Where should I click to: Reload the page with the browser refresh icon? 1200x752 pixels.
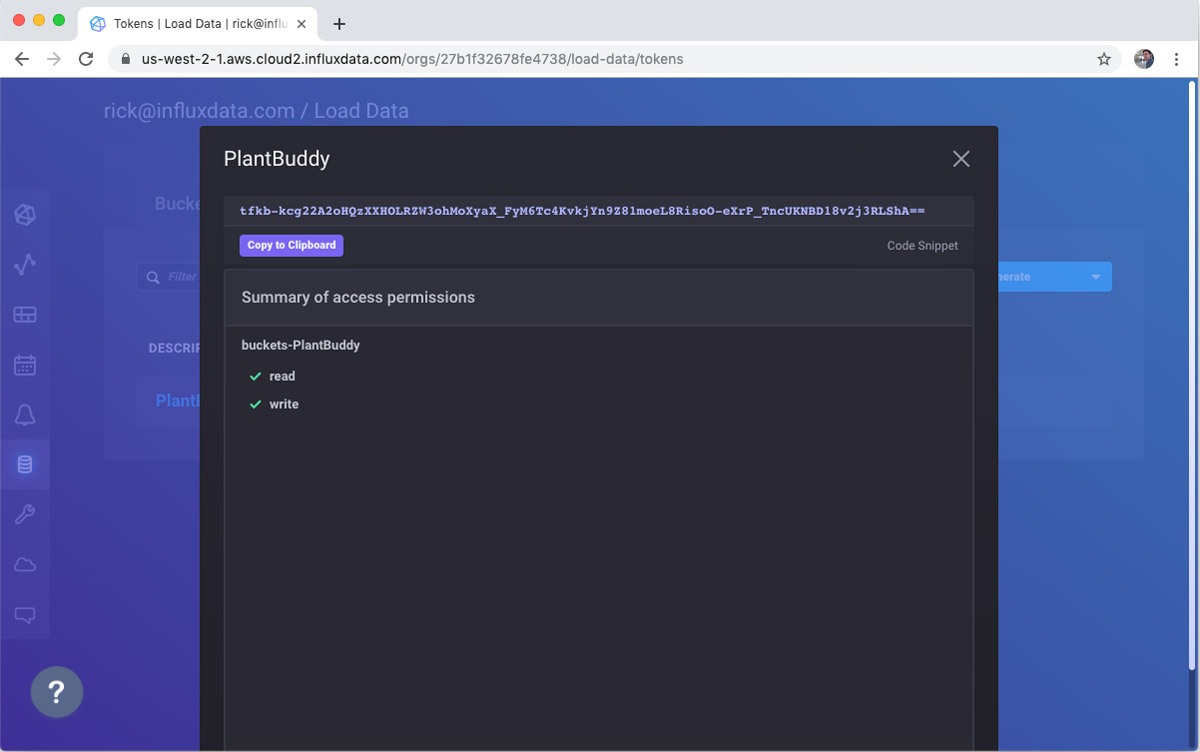[x=85, y=59]
